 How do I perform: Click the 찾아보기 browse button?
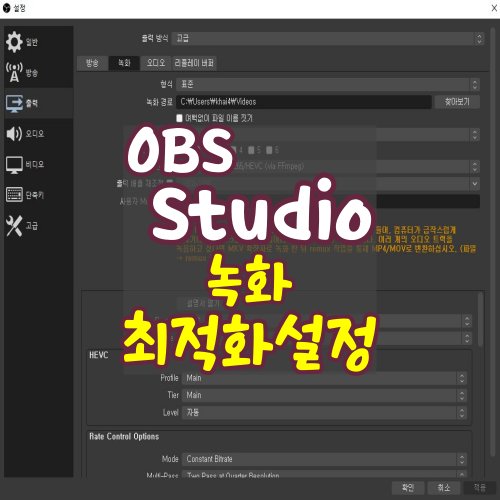[457, 102]
